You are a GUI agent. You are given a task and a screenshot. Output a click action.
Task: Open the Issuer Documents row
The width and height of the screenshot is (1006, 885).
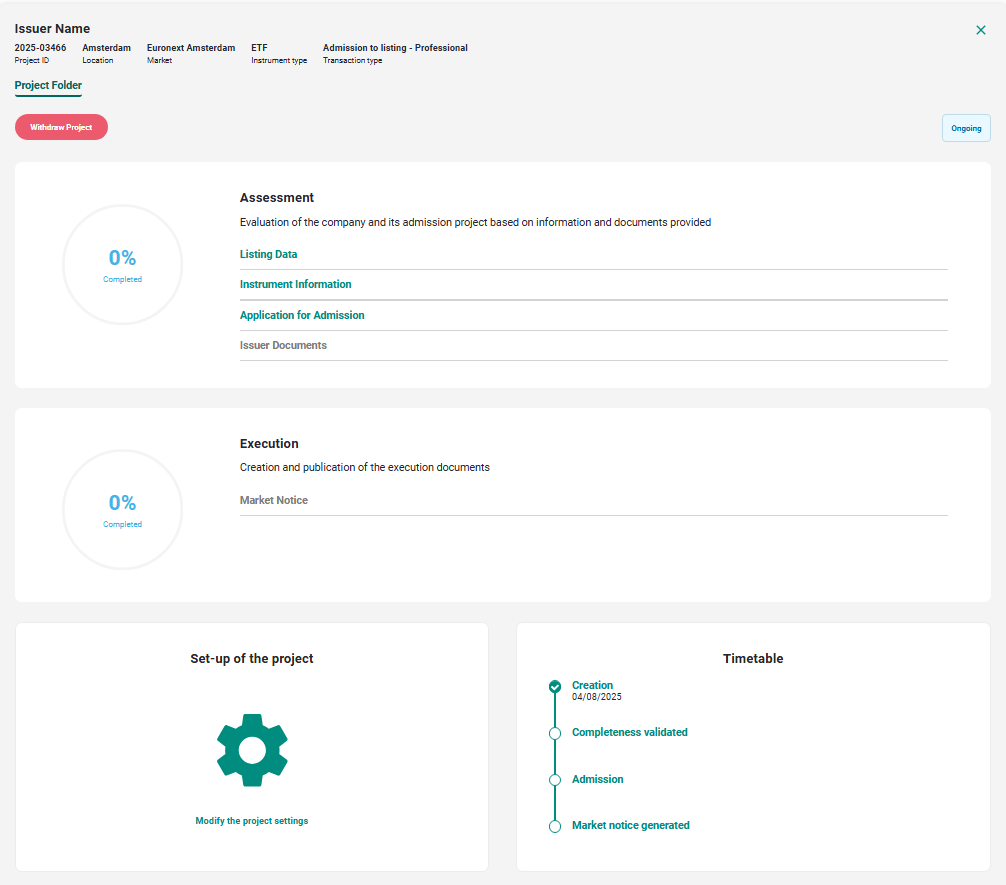click(x=593, y=345)
